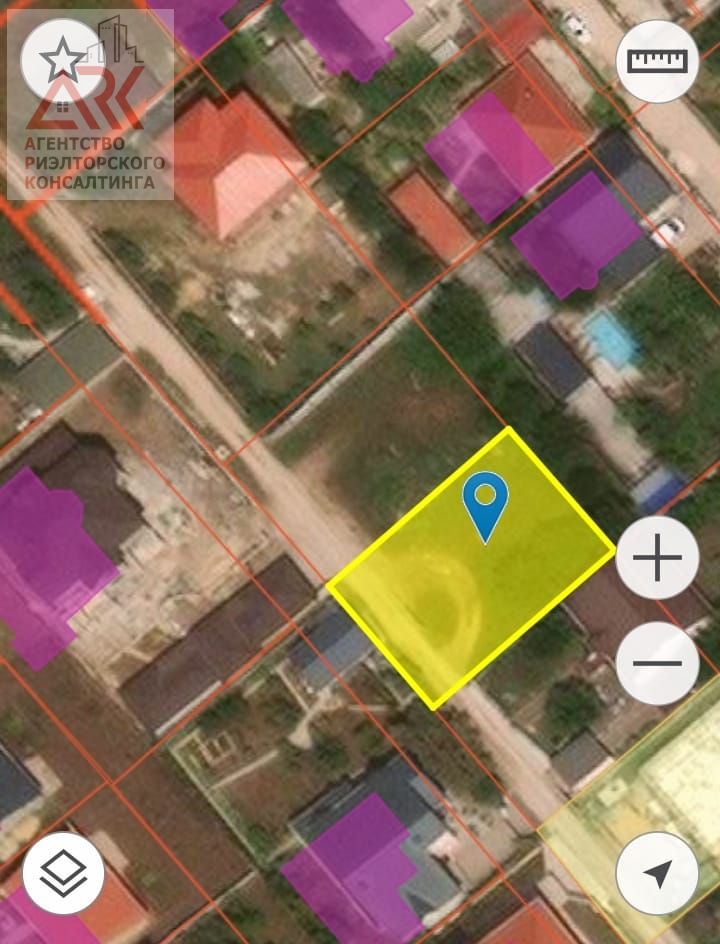Center map on my location arrow
Screen dimensions: 720x944
click(x=657, y=873)
